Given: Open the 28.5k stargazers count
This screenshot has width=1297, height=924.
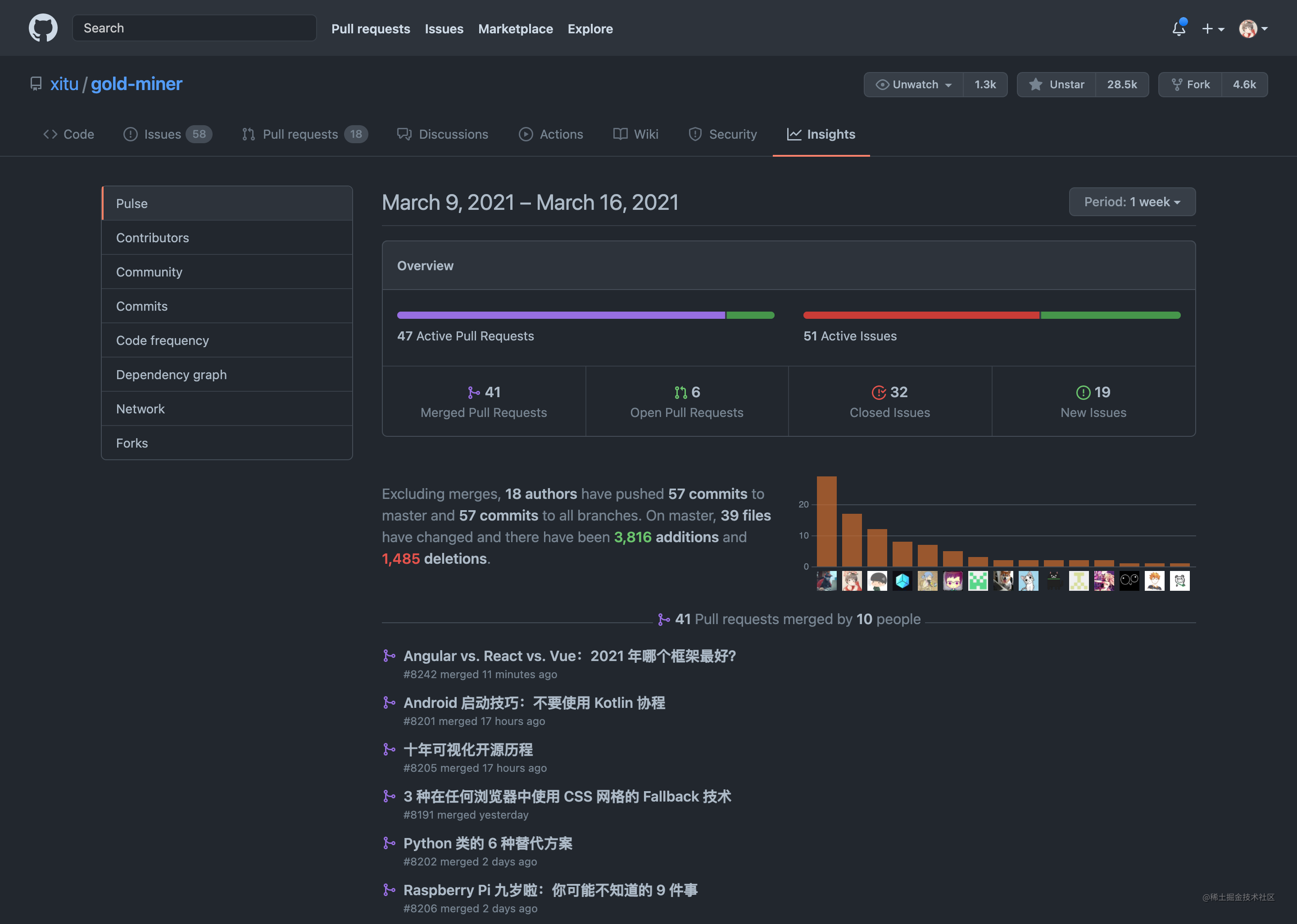Looking at the screenshot, I should [1122, 85].
